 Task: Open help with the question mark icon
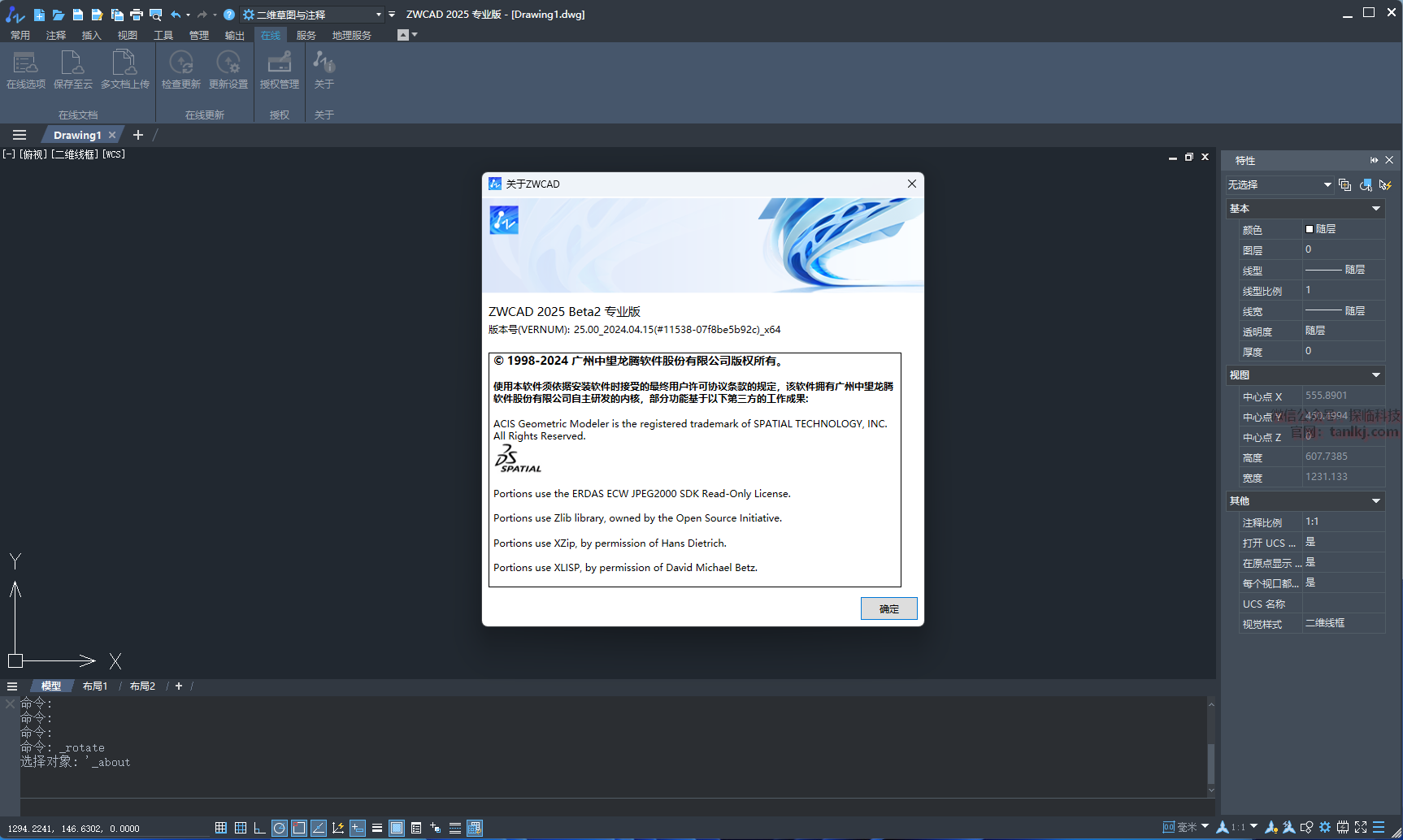(229, 15)
